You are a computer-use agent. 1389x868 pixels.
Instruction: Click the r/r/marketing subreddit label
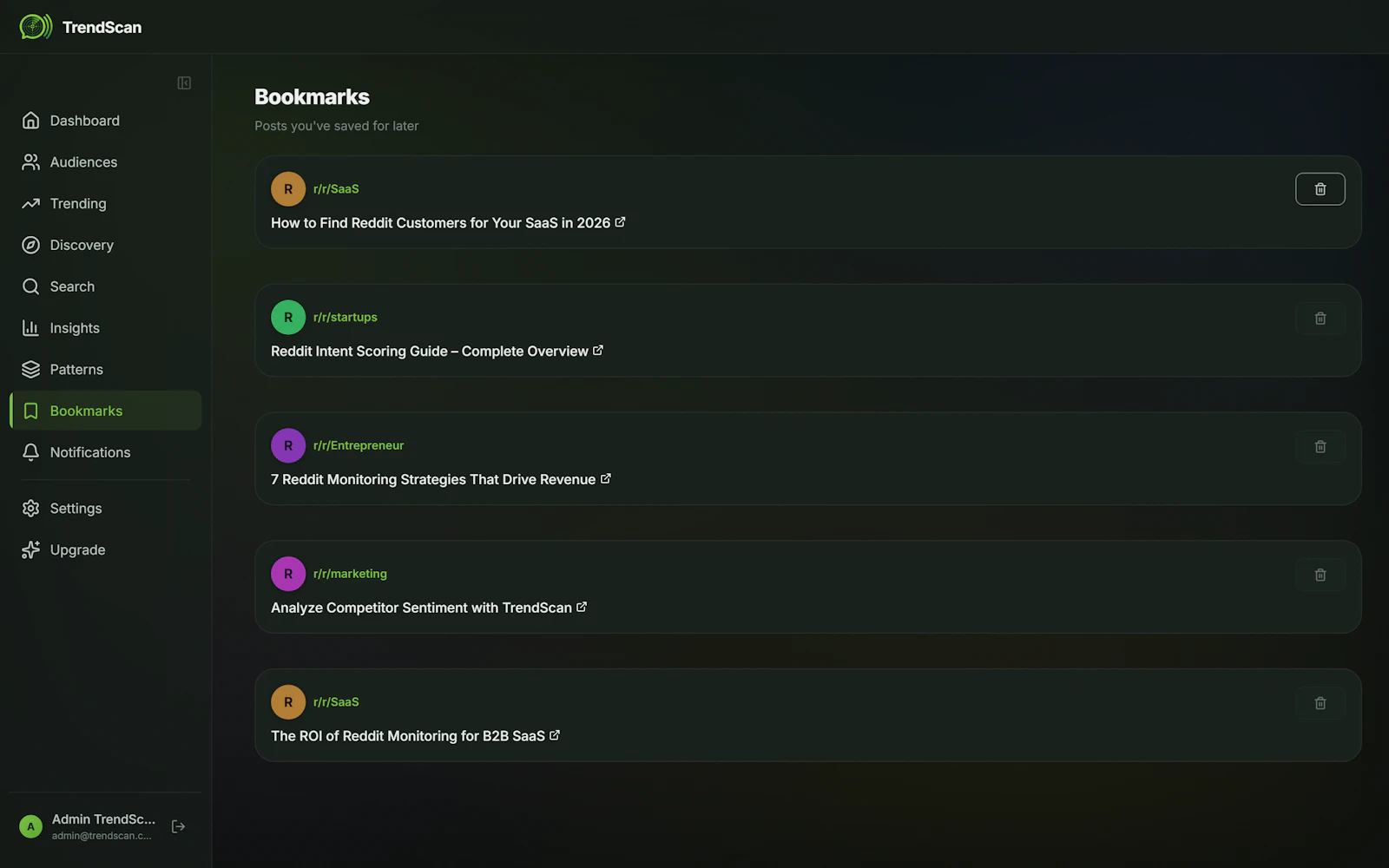click(x=350, y=574)
